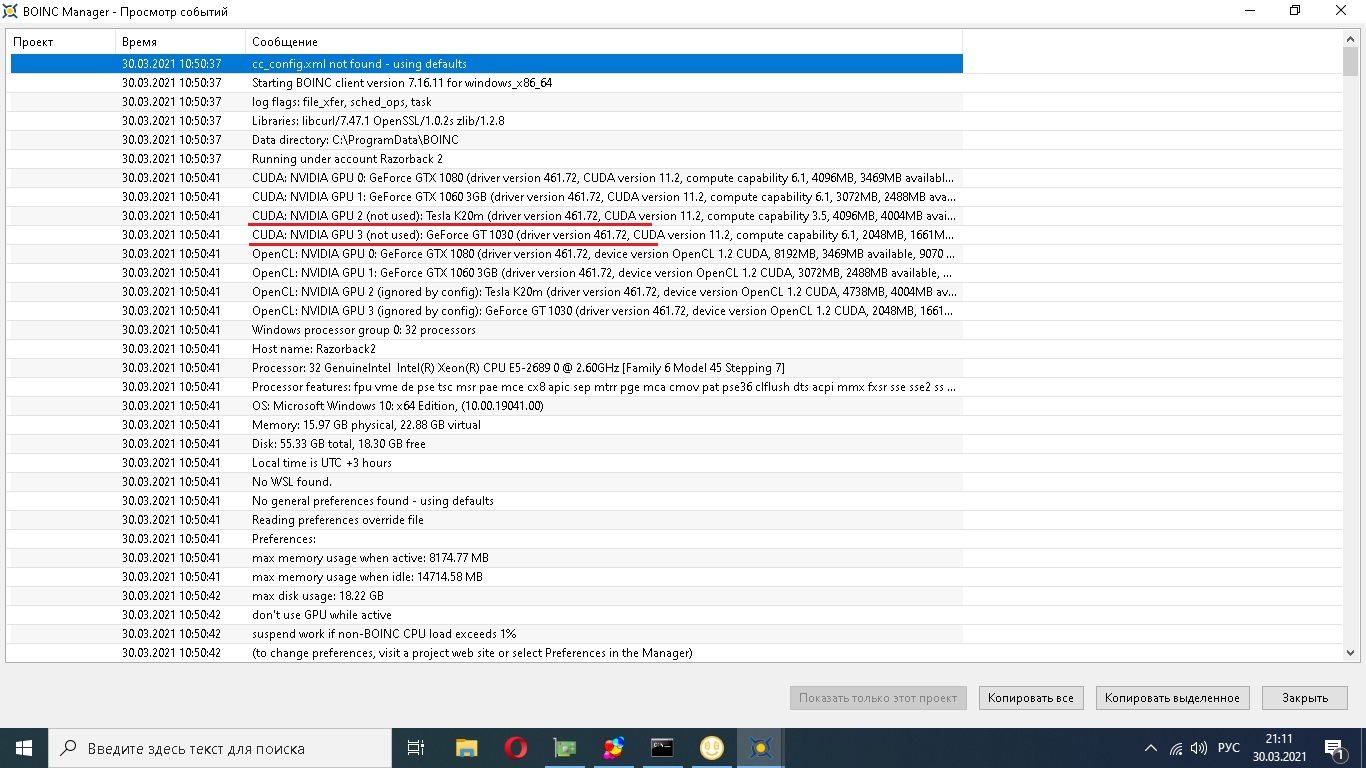Click the 'Копировать все' button

coord(1030,698)
